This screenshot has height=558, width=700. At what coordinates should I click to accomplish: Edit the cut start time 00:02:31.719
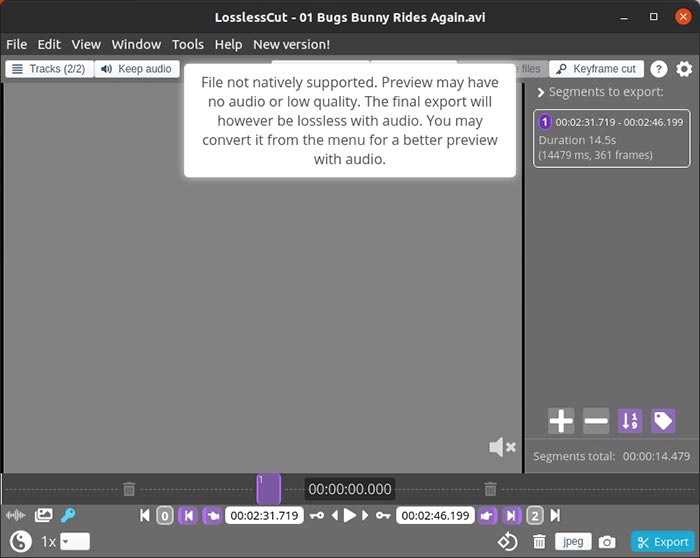(x=264, y=516)
